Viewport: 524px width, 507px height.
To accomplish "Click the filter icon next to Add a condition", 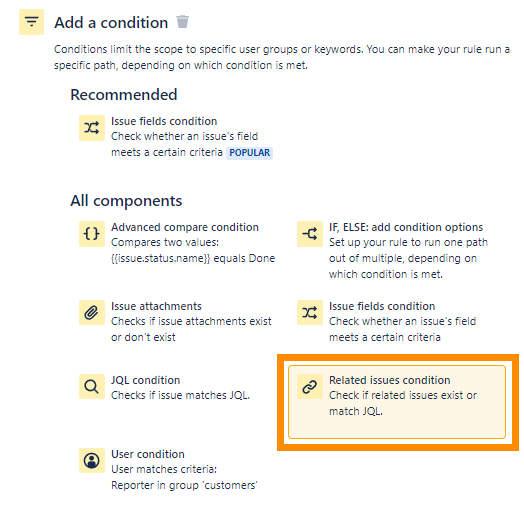I will [x=31, y=22].
